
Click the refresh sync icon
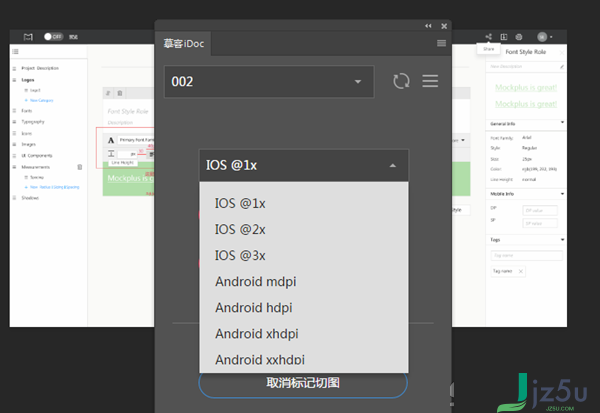click(401, 81)
